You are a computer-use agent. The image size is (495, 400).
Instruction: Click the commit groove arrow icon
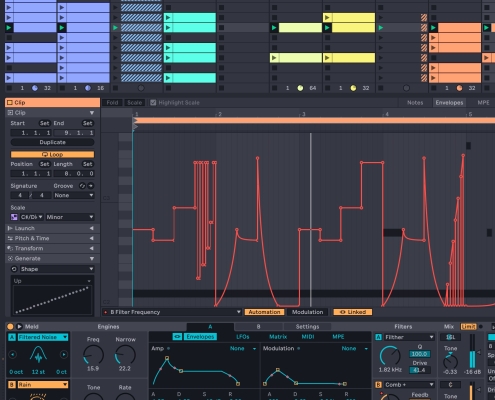click(90, 186)
